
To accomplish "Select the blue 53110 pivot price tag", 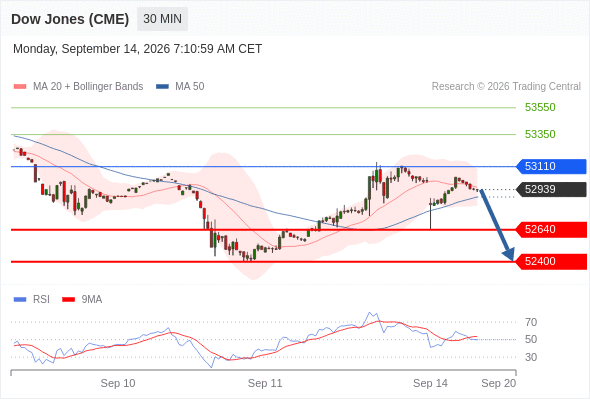I will pyautogui.click(x=551, y=166).
